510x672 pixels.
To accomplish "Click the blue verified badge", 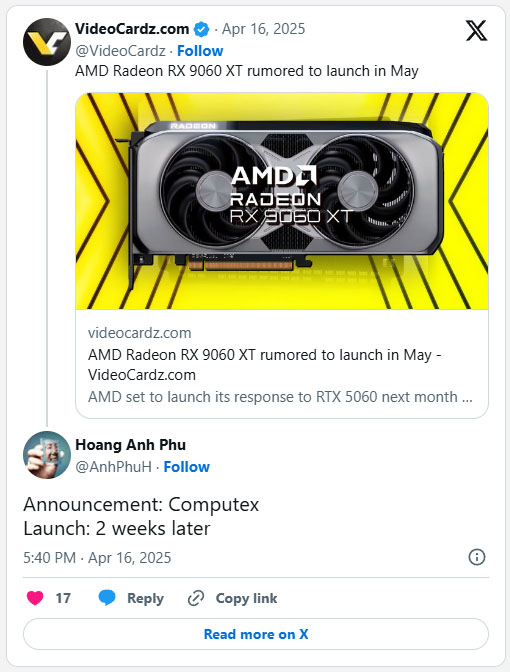I will 201,30.
